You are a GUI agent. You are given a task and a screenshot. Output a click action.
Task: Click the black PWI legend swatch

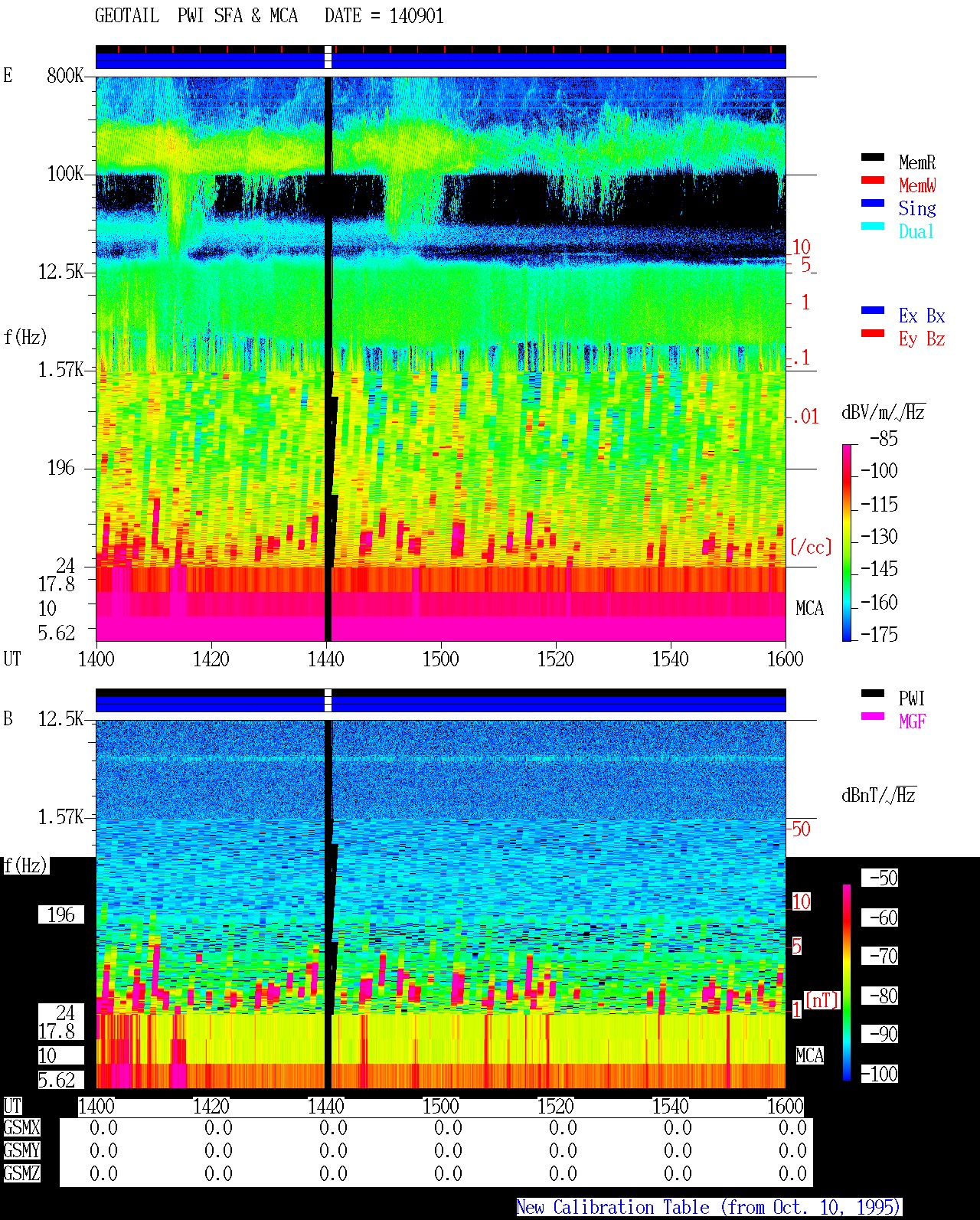click(x=873, y=694)
